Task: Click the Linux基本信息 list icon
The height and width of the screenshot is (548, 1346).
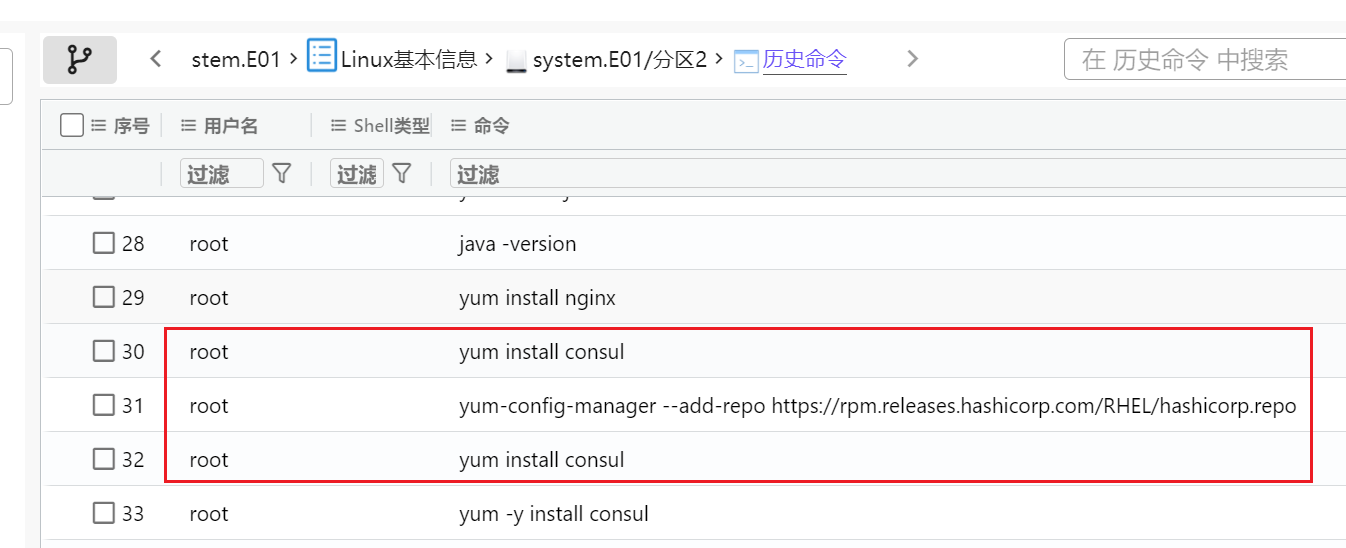Action: 321,56
